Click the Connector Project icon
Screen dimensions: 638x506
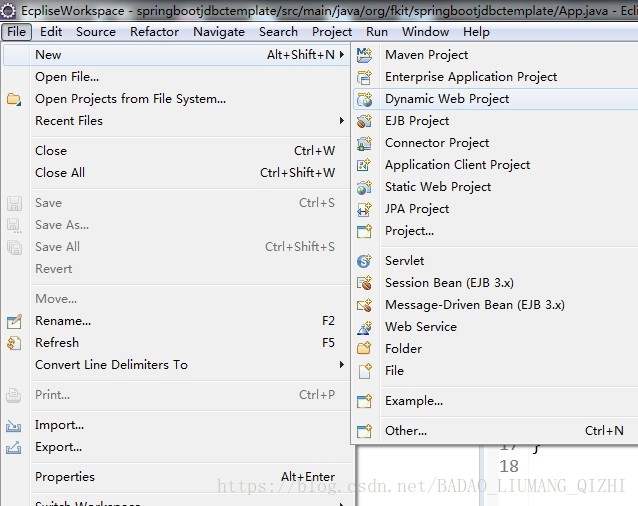click(x=364, y=143)
